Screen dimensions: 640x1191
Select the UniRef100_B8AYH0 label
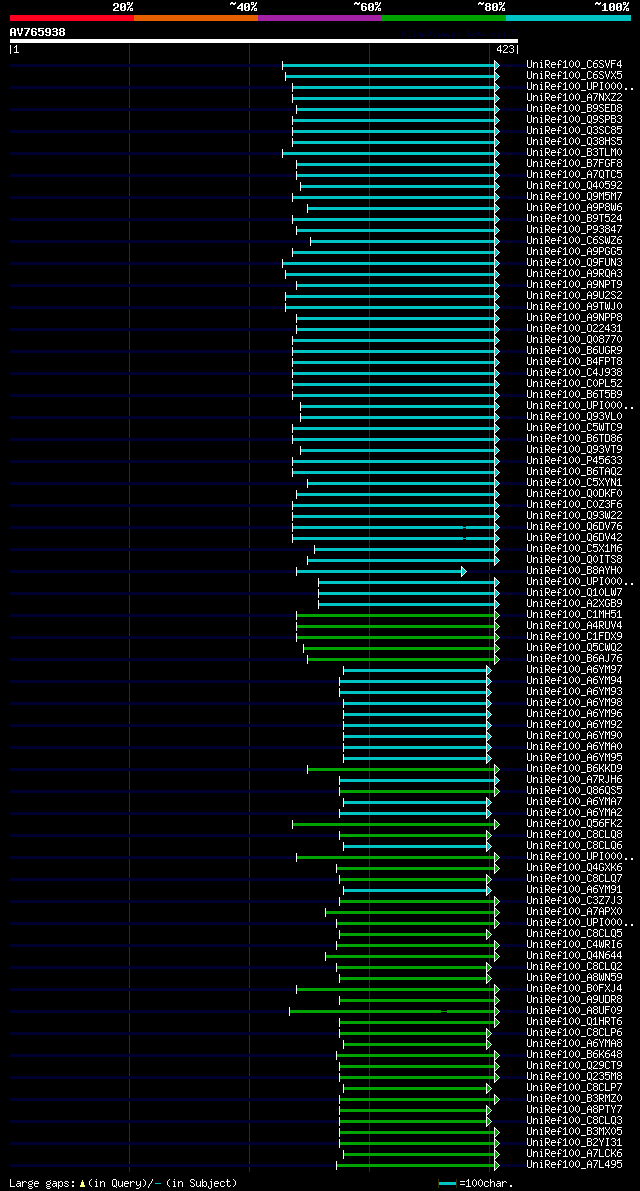[574, 571]
